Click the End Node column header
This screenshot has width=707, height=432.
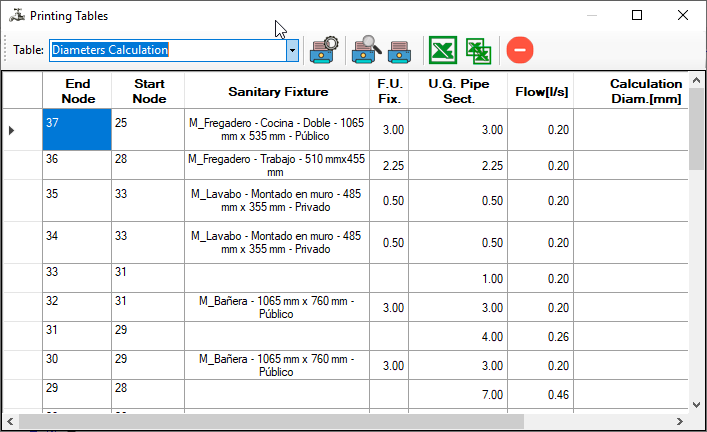pos(77,91)
